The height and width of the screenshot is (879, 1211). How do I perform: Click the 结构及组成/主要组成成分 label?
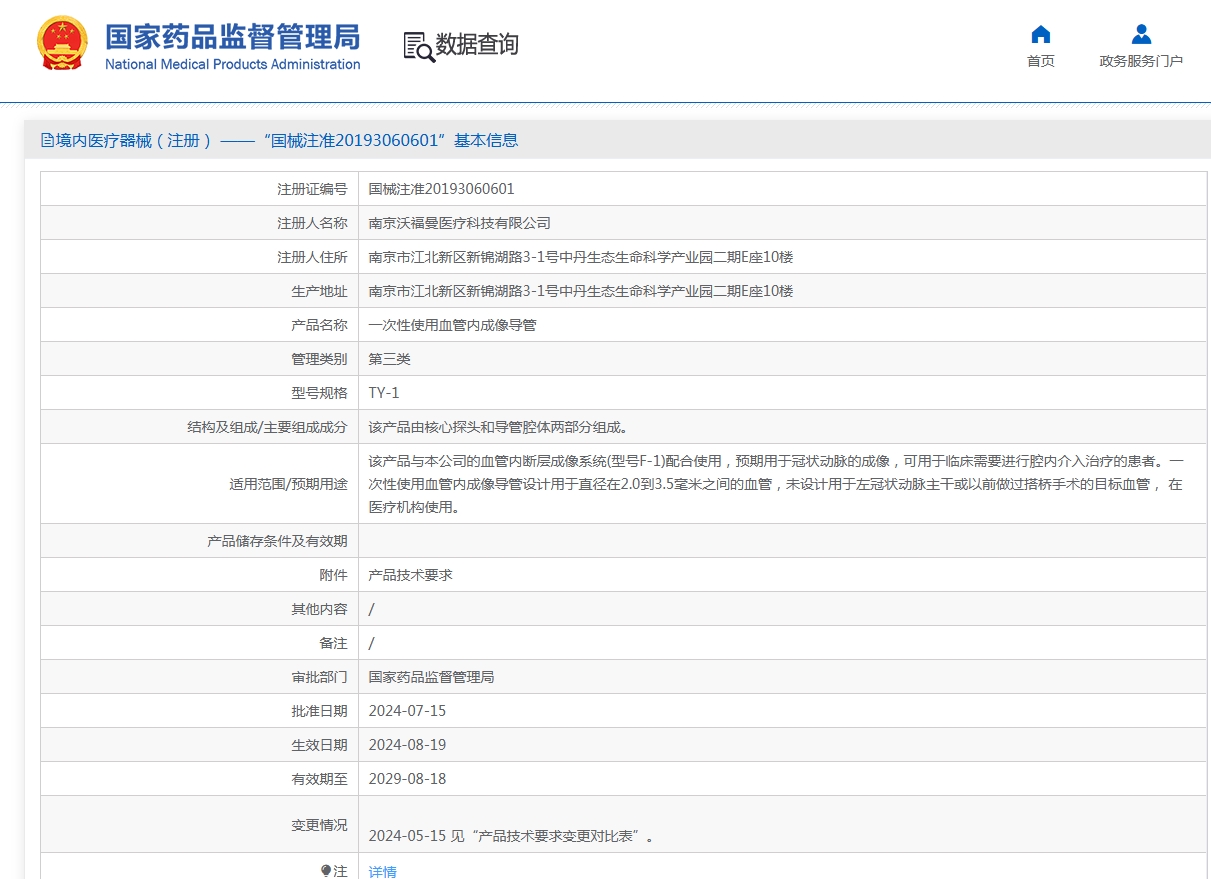pos(267,427)
